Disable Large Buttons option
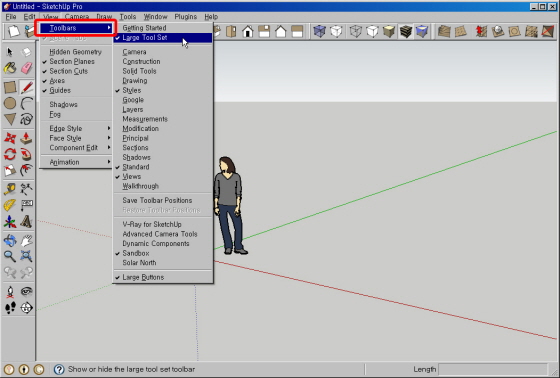The width and height of the screenshot is (560, 378). [163, 277]
